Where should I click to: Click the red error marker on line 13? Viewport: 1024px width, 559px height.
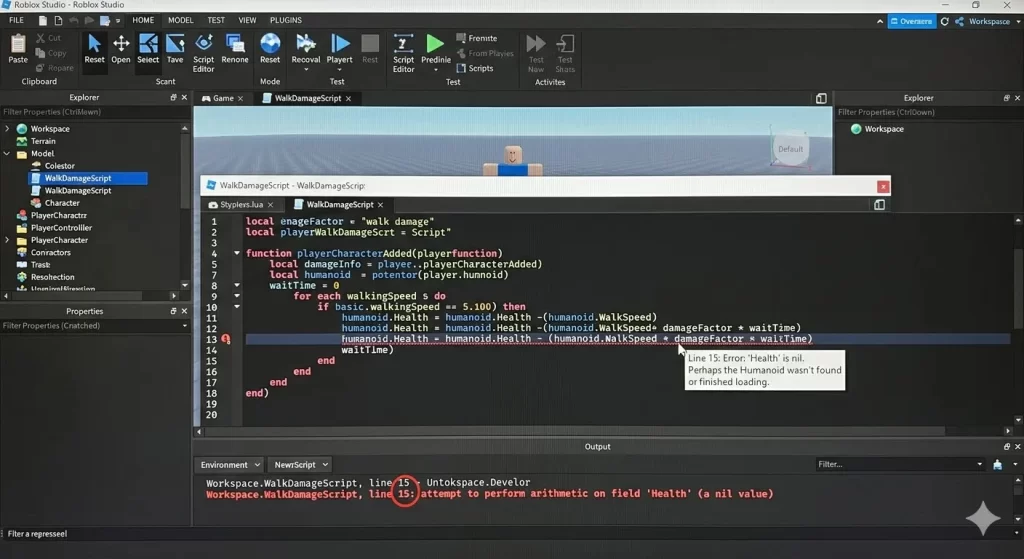point(226,339)
